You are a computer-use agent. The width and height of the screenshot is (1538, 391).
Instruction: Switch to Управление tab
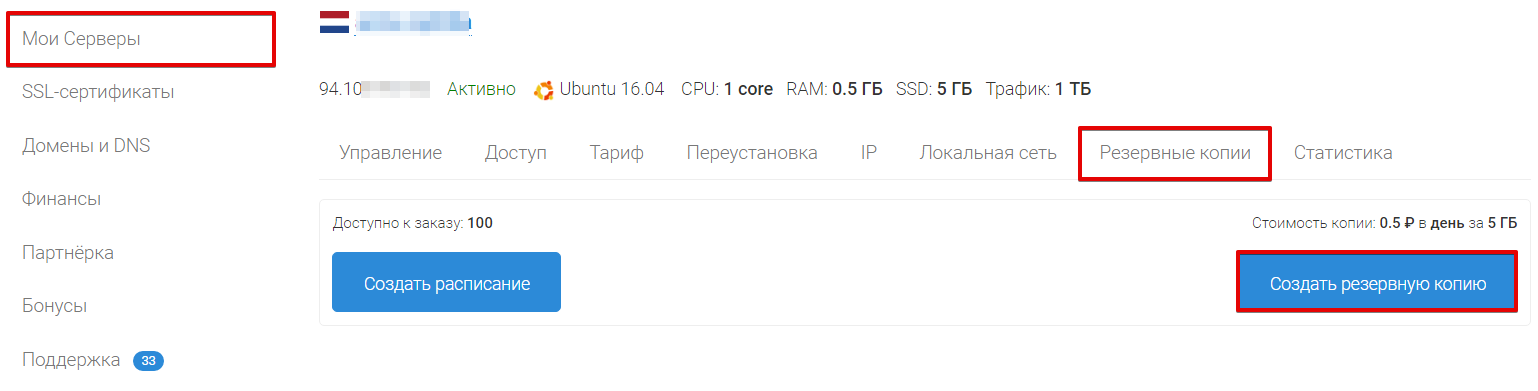click(x=390, y=153)
